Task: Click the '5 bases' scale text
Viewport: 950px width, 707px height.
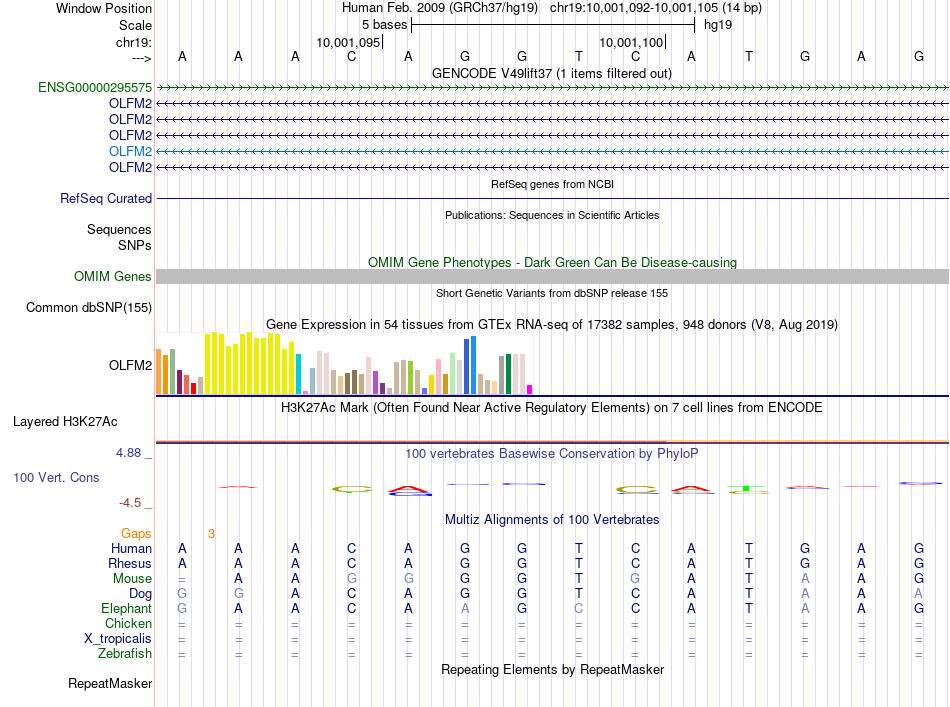Action: pos(384,25)
